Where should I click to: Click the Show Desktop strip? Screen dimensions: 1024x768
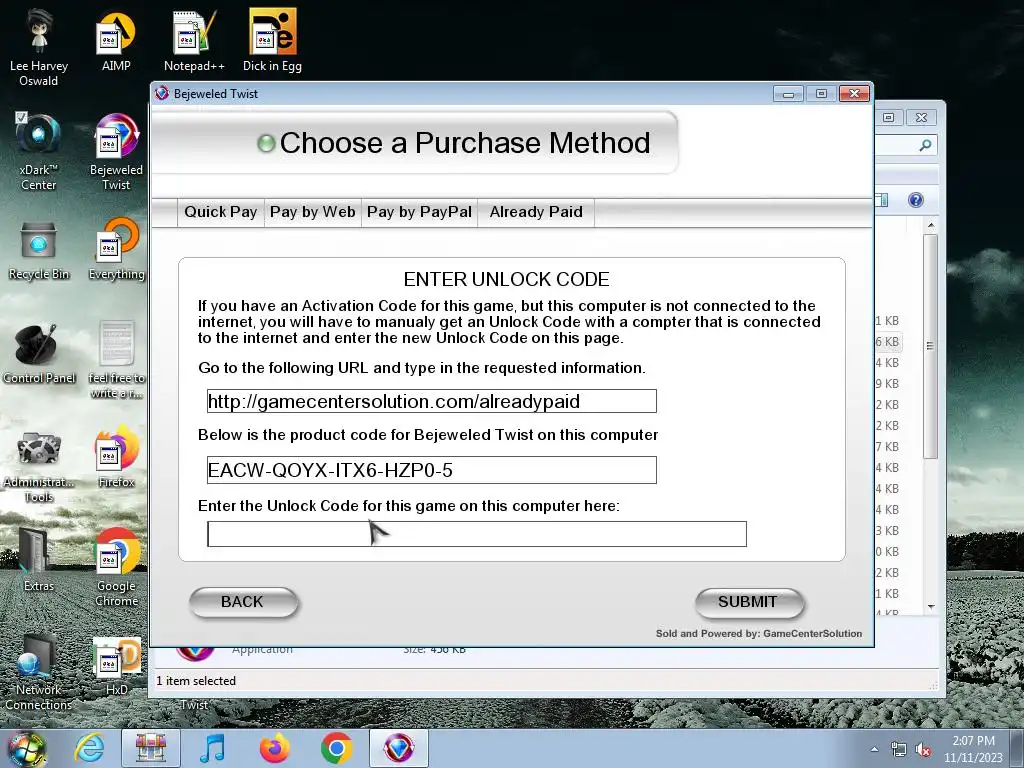(1019, 749)
